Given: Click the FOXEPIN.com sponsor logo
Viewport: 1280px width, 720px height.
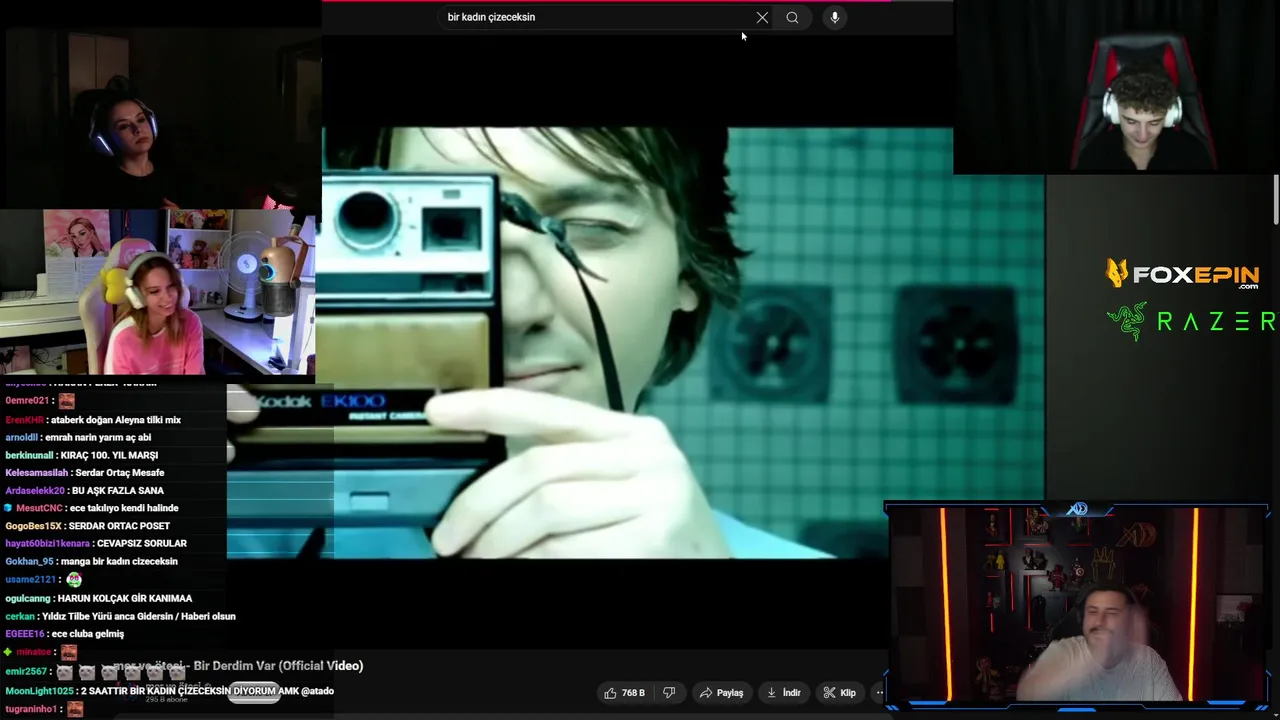Looking at the screenshot, I should tap(1182, 273).
